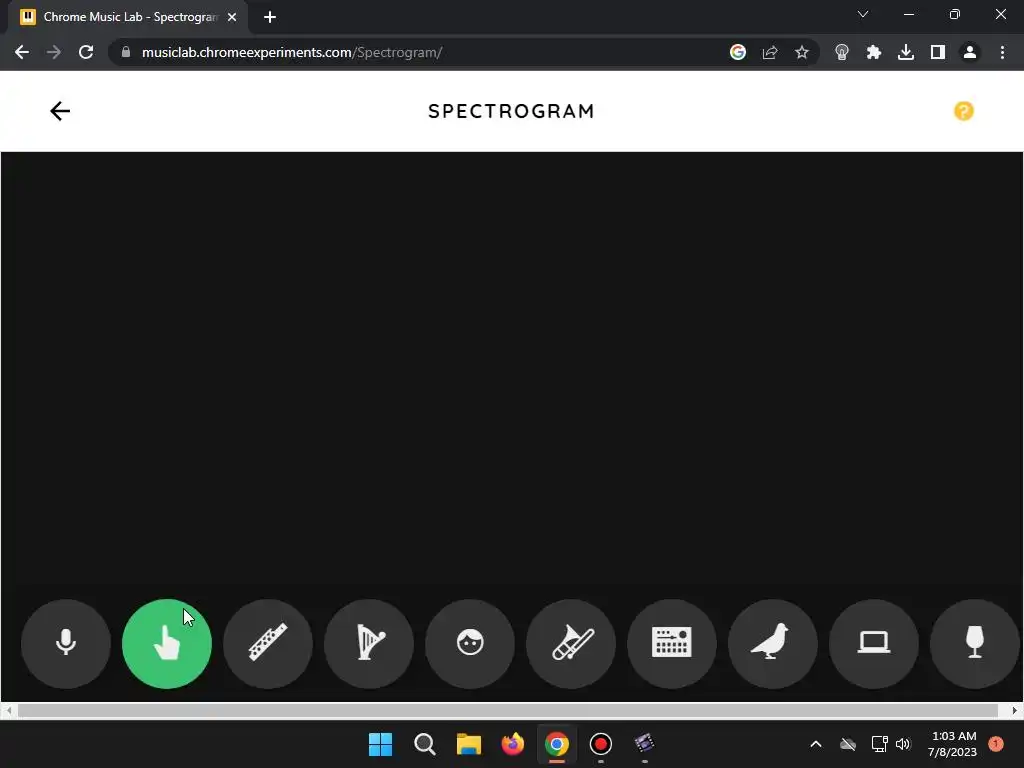Open the yellow help question mark
1024x768 pixels.
pyautogui.click(x=964, y=111)
